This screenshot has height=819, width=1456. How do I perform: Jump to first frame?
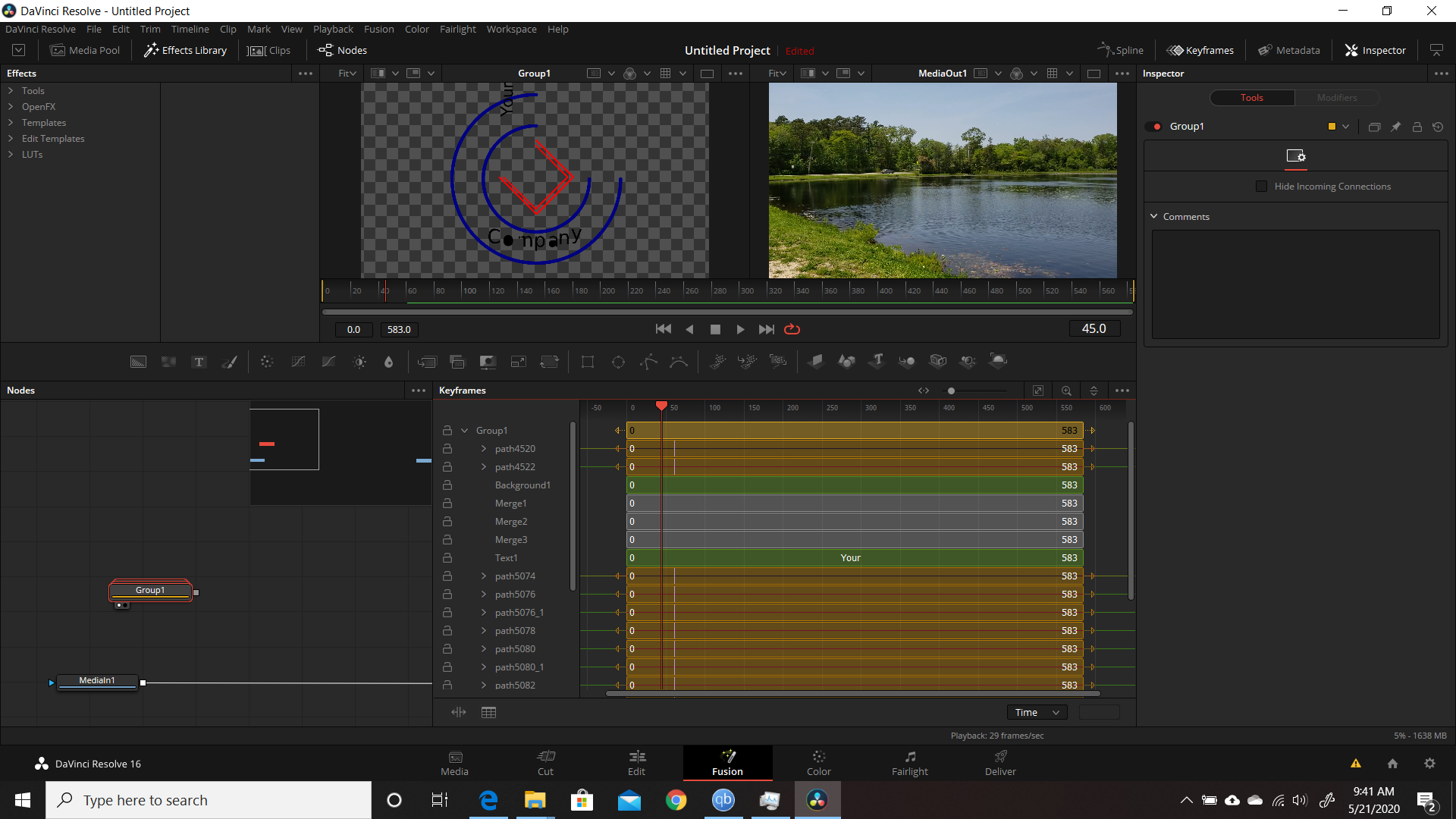click(x=663, y=329)
